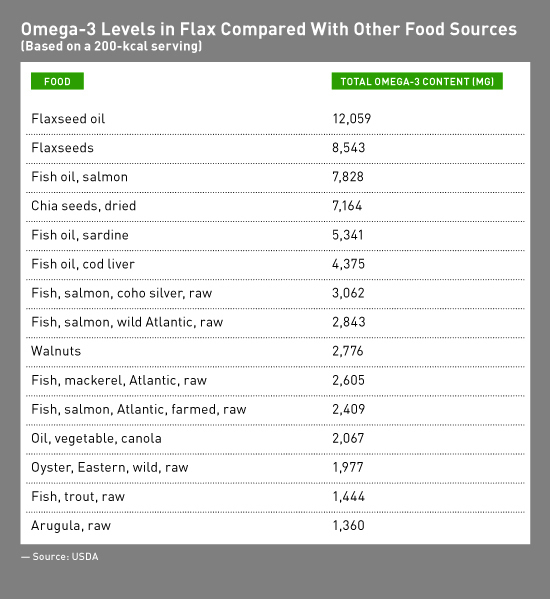This screenshot has width=550, height=599.
Task: Click the TOTAL OMEGA-3 CONTENT (MG) header
Action: [417, 81]
